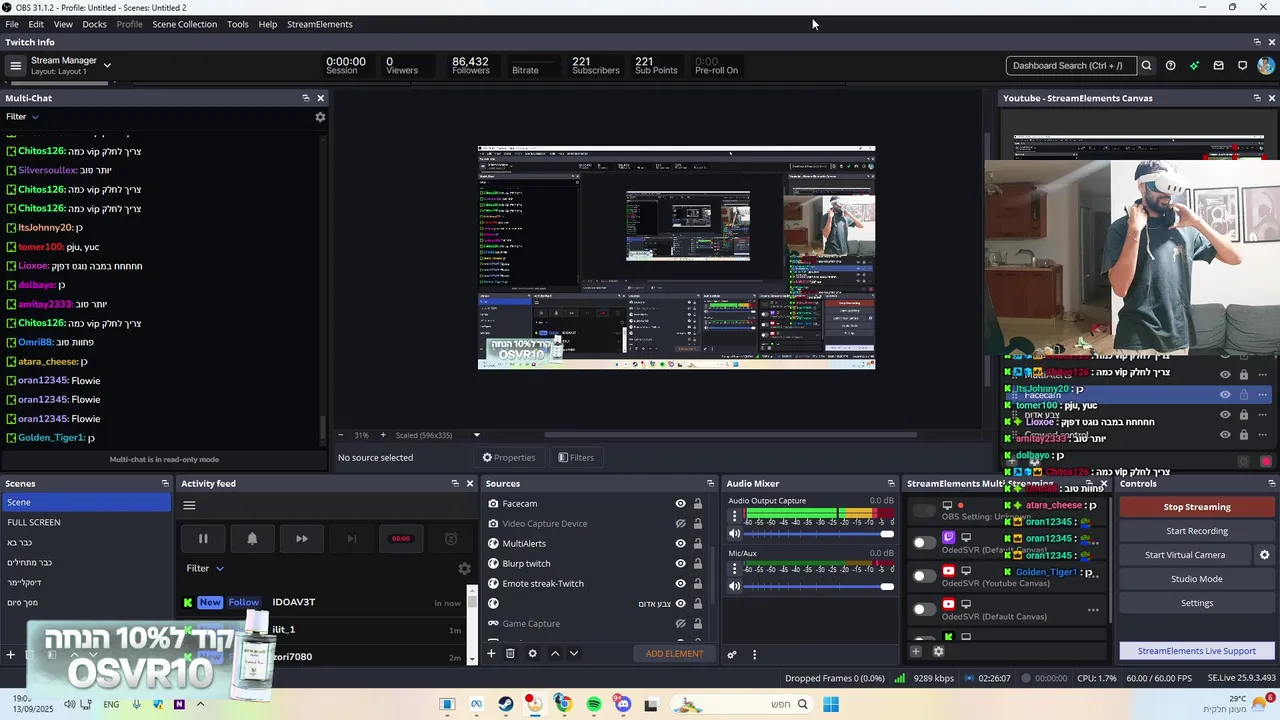Viewport: 1280px width, 720px height.
Task: Open Audio Output Capture options menu
Action: tap(735, 516)
